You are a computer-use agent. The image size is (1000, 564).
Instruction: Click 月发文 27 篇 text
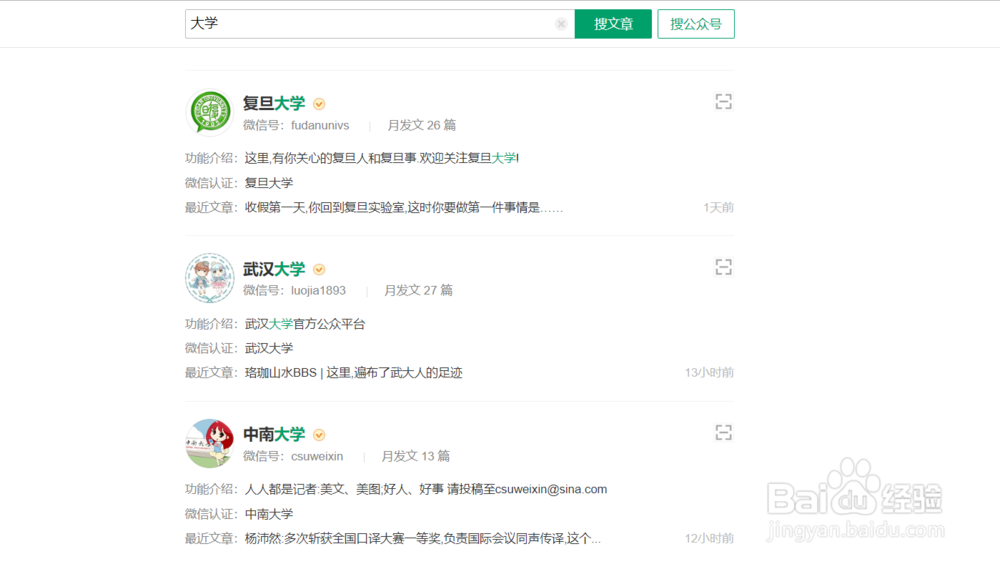[x=418, y=290]
